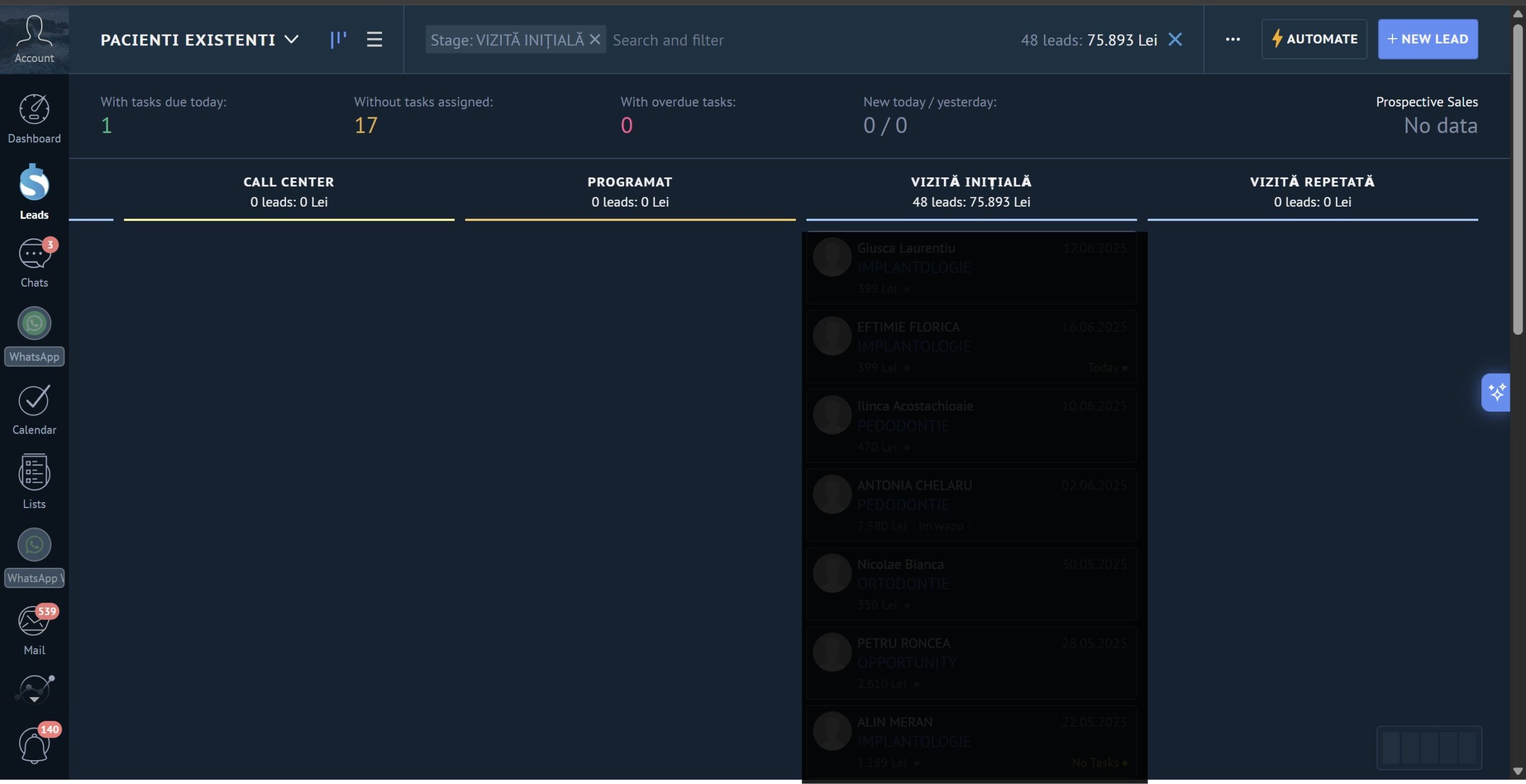The width and height of the screenshot is (1526, 784).
Task: Click the NEW LEAD button
Action: pyautogui.click(x=1427, y=39)
